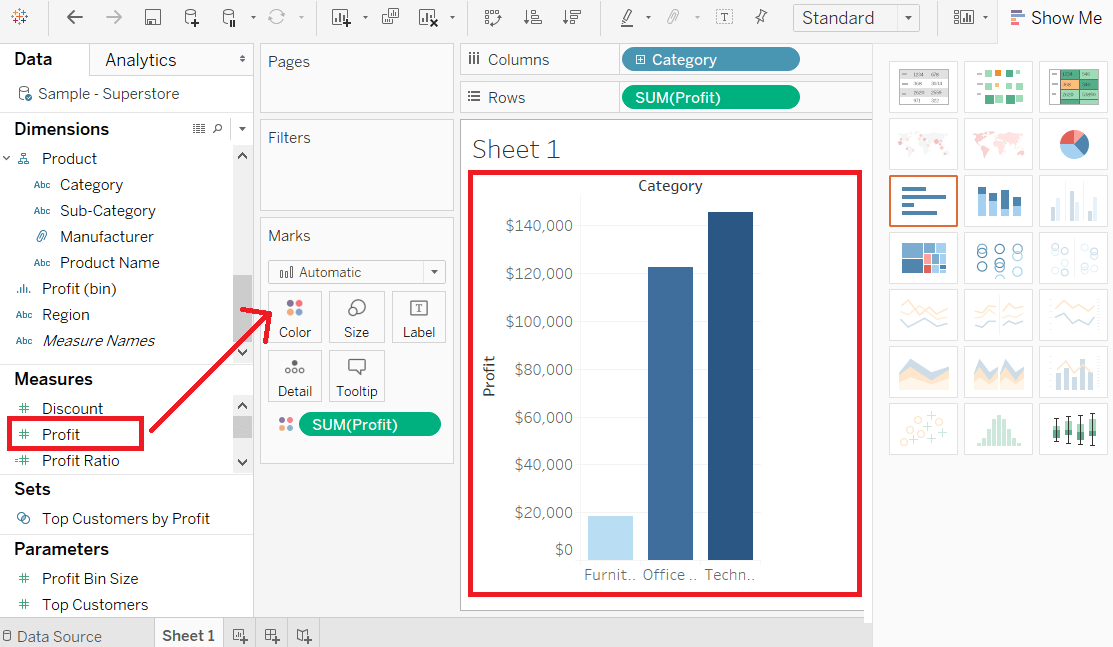Choose treemap chart in Show Me
1113x647 pixels.
(x=923, y=258)
